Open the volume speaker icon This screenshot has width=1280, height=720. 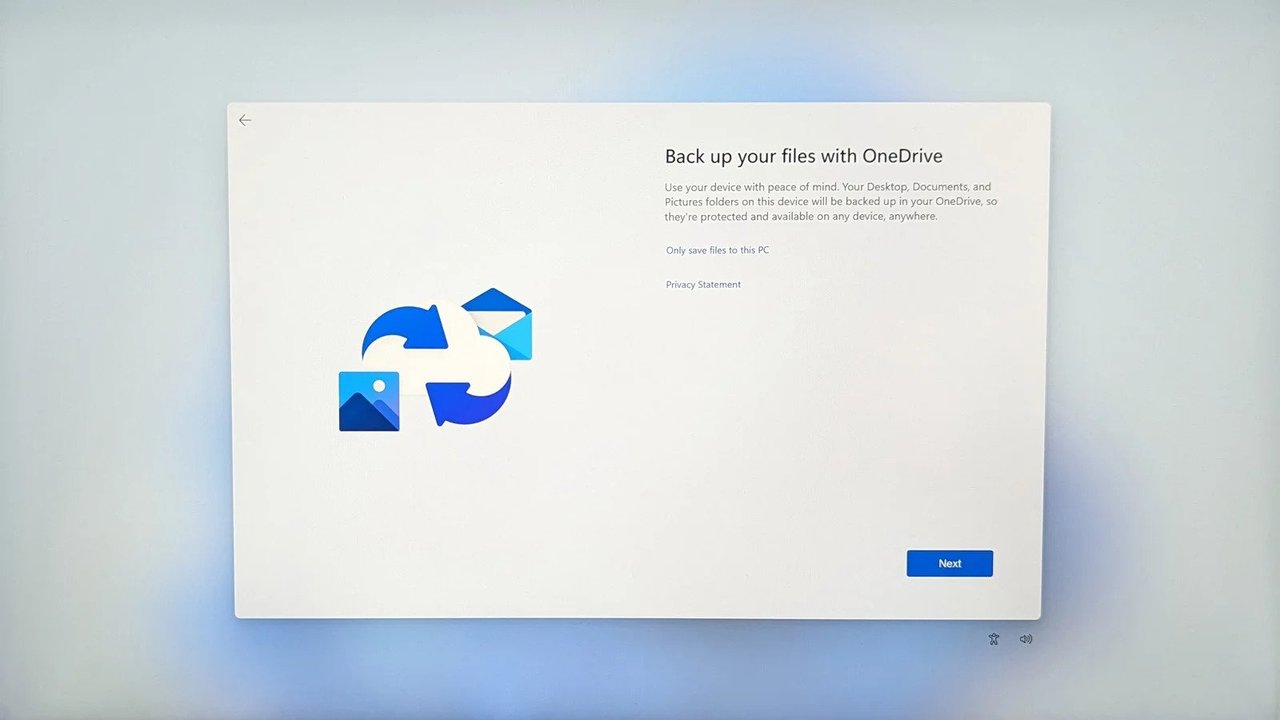point(1026,639)
